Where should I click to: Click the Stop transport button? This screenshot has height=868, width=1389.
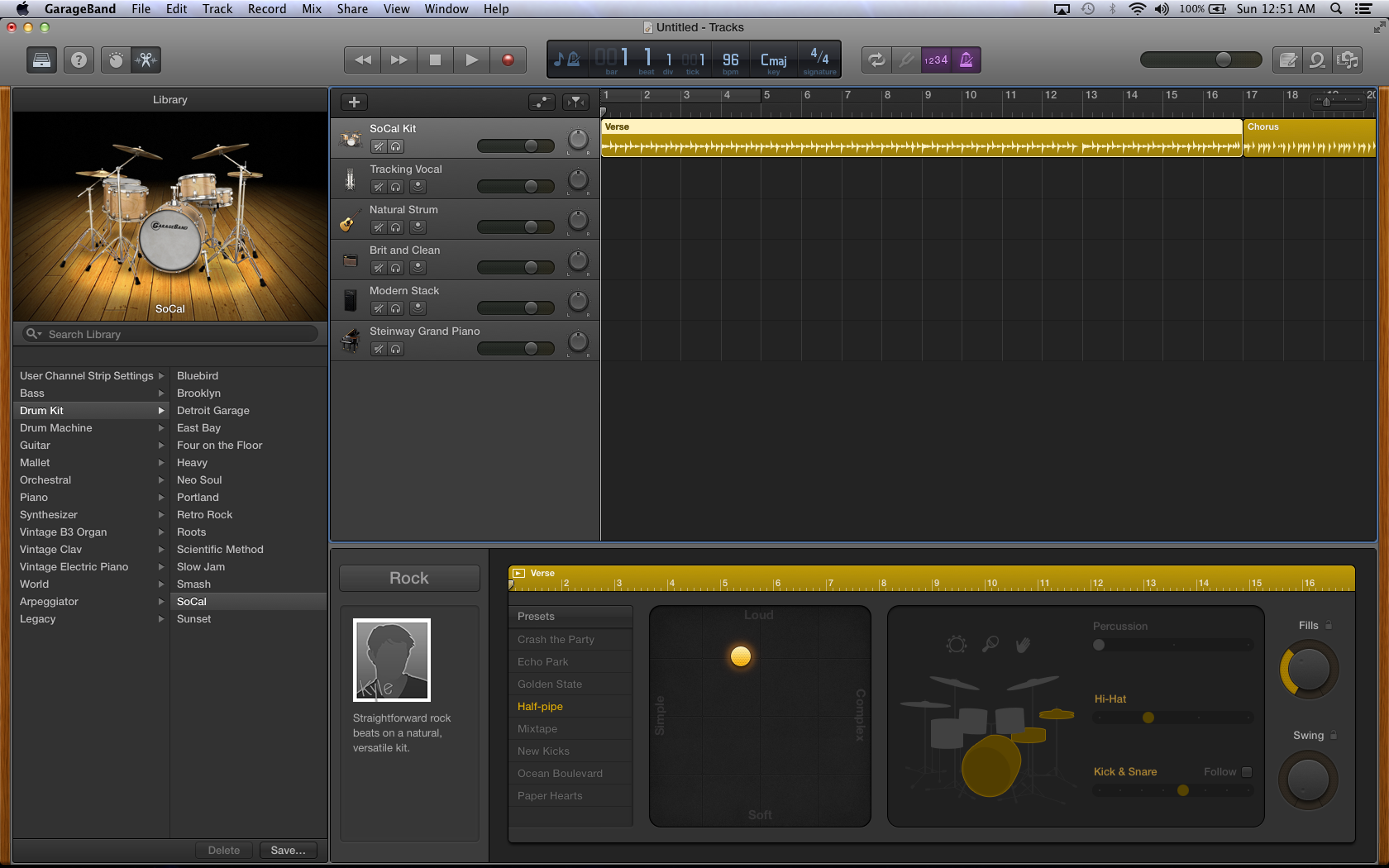(435, 60)
